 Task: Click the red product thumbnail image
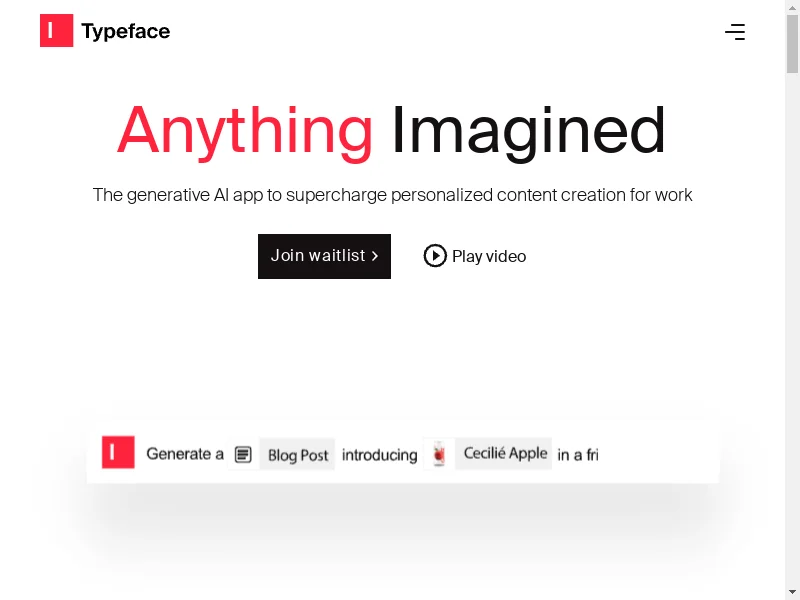439,454
